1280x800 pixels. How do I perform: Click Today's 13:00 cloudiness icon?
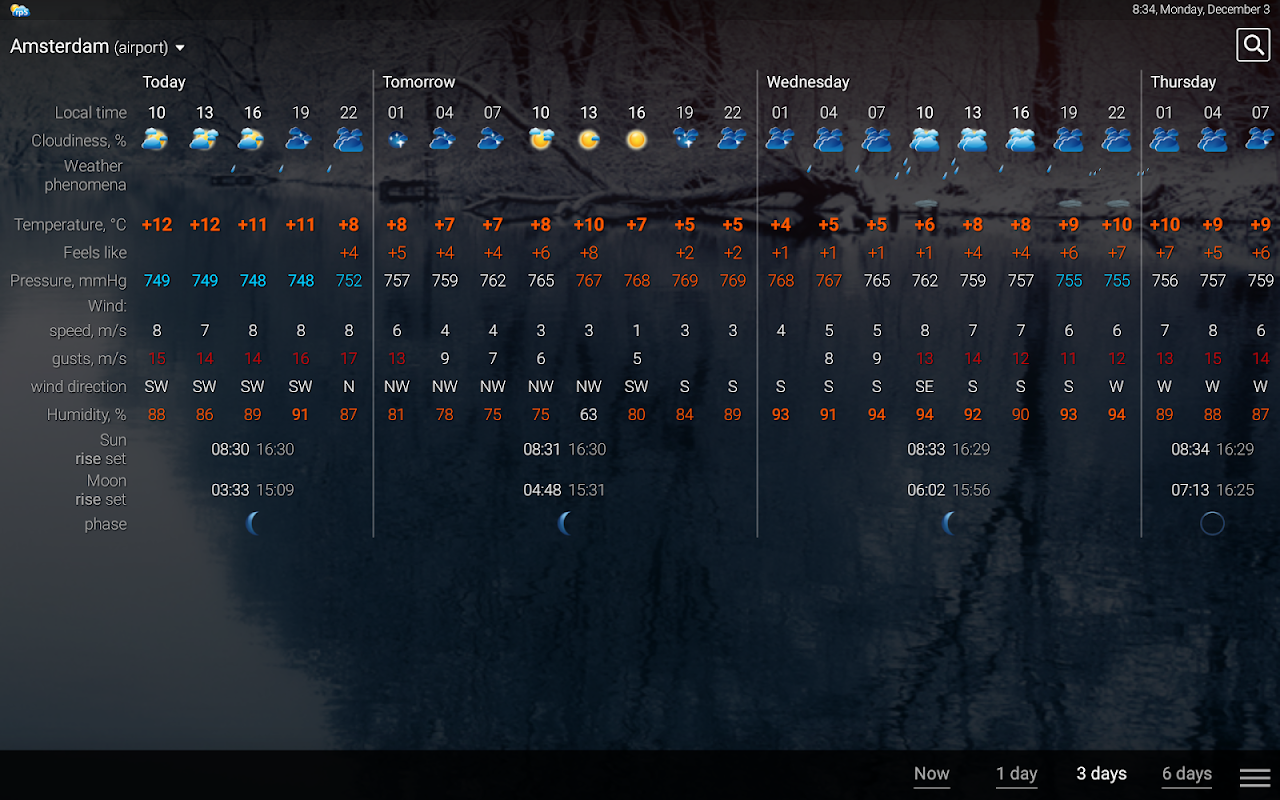204,139
